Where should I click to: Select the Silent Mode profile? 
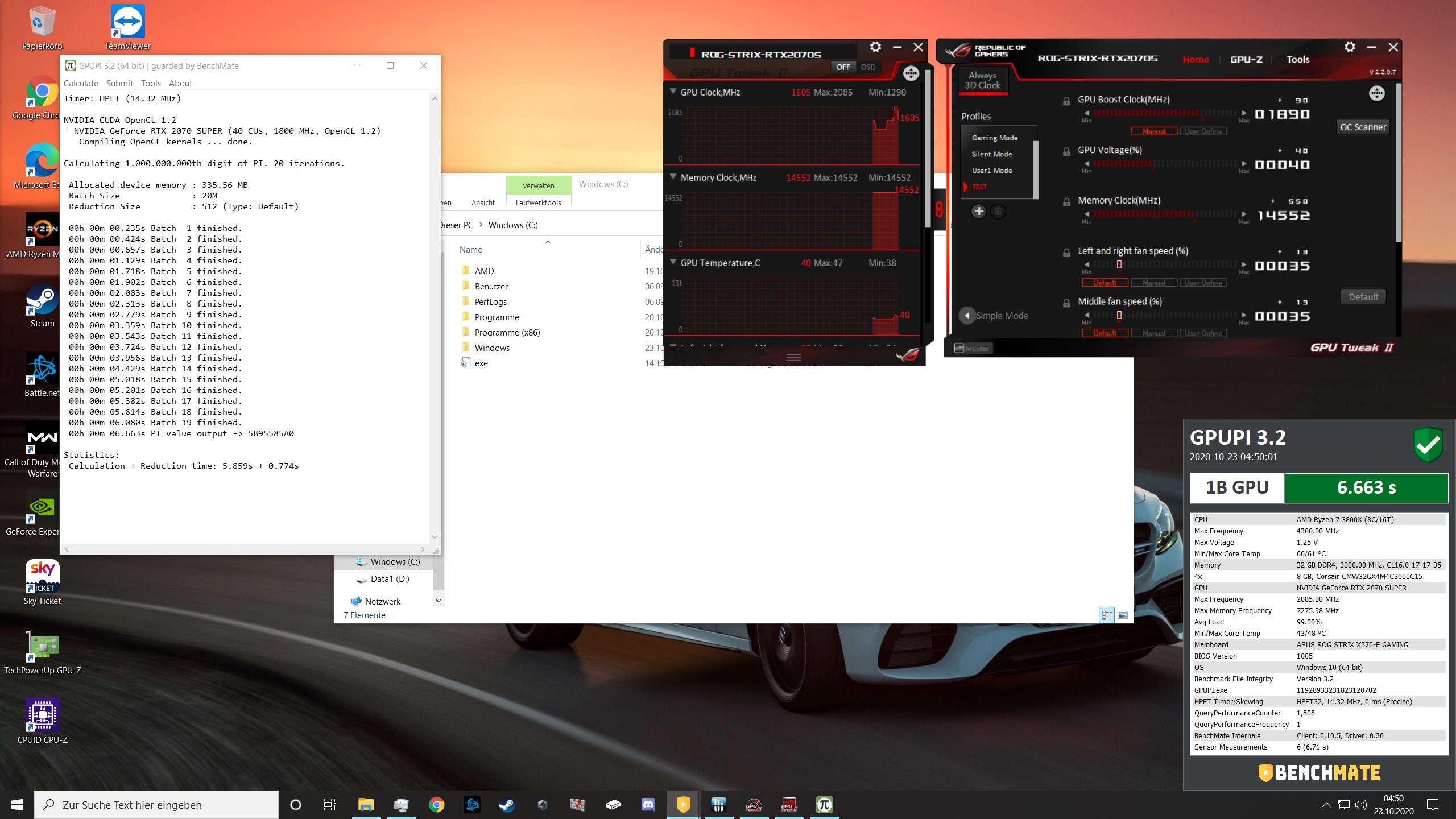(x=992, y=154)
